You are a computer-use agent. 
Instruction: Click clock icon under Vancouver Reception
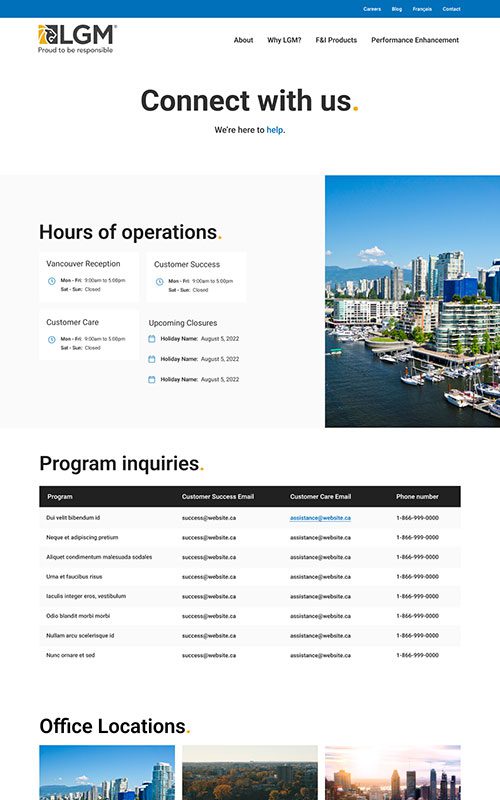point(52,281)
